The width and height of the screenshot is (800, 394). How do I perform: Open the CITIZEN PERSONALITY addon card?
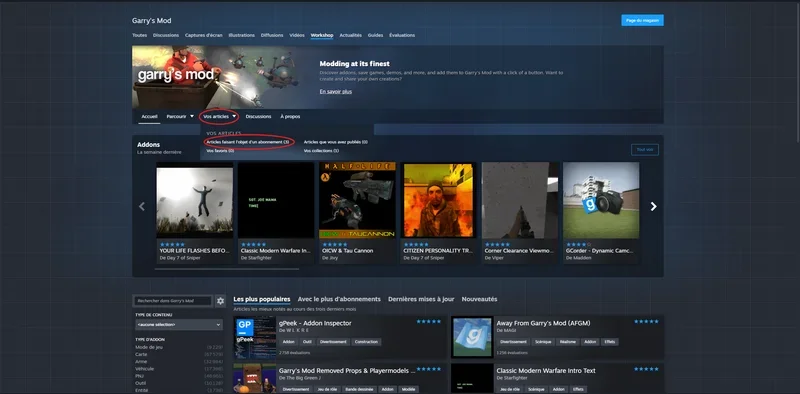[x=438, y=213]
